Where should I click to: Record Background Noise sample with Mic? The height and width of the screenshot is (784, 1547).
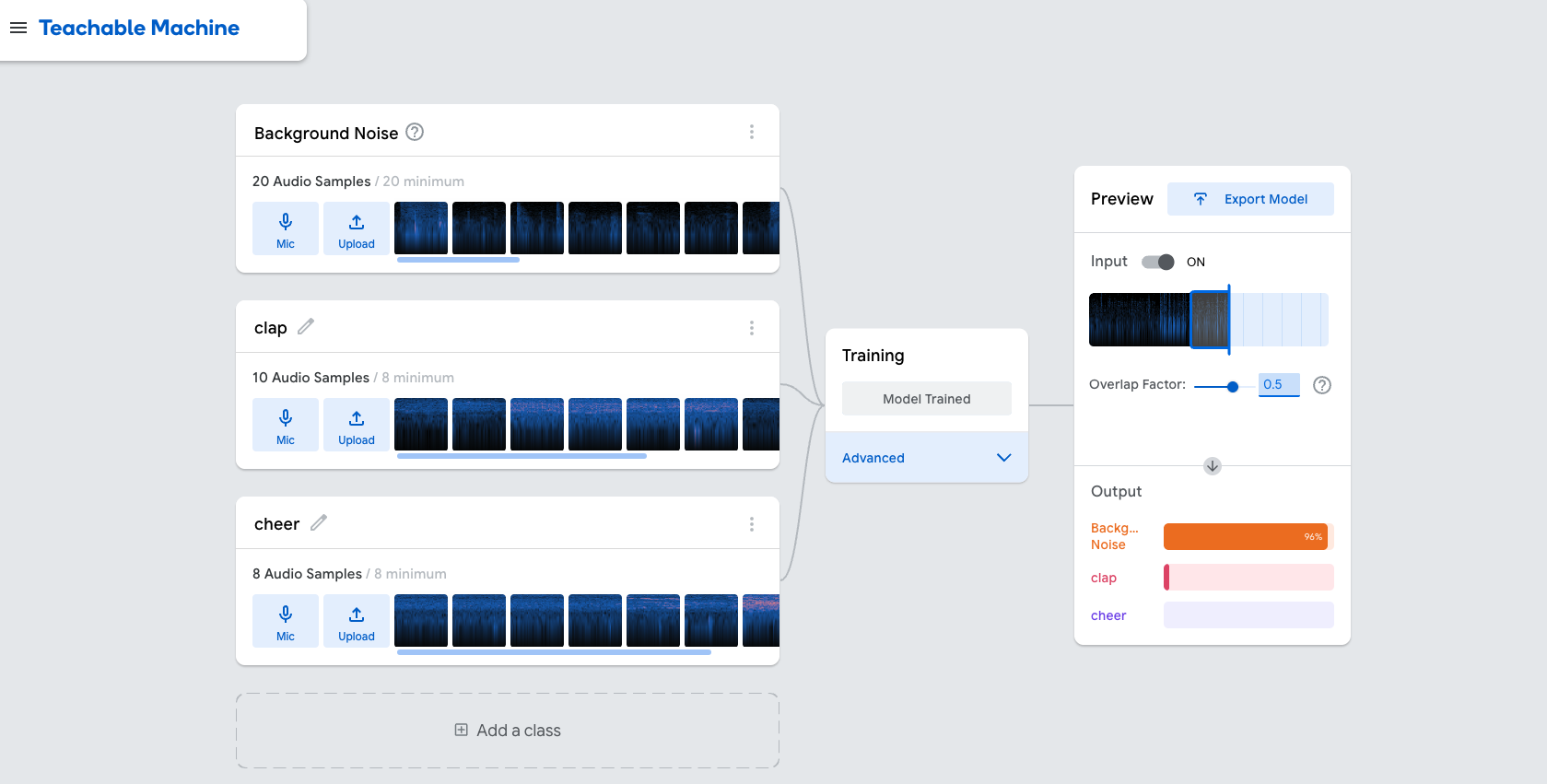[x=286, y=228]
